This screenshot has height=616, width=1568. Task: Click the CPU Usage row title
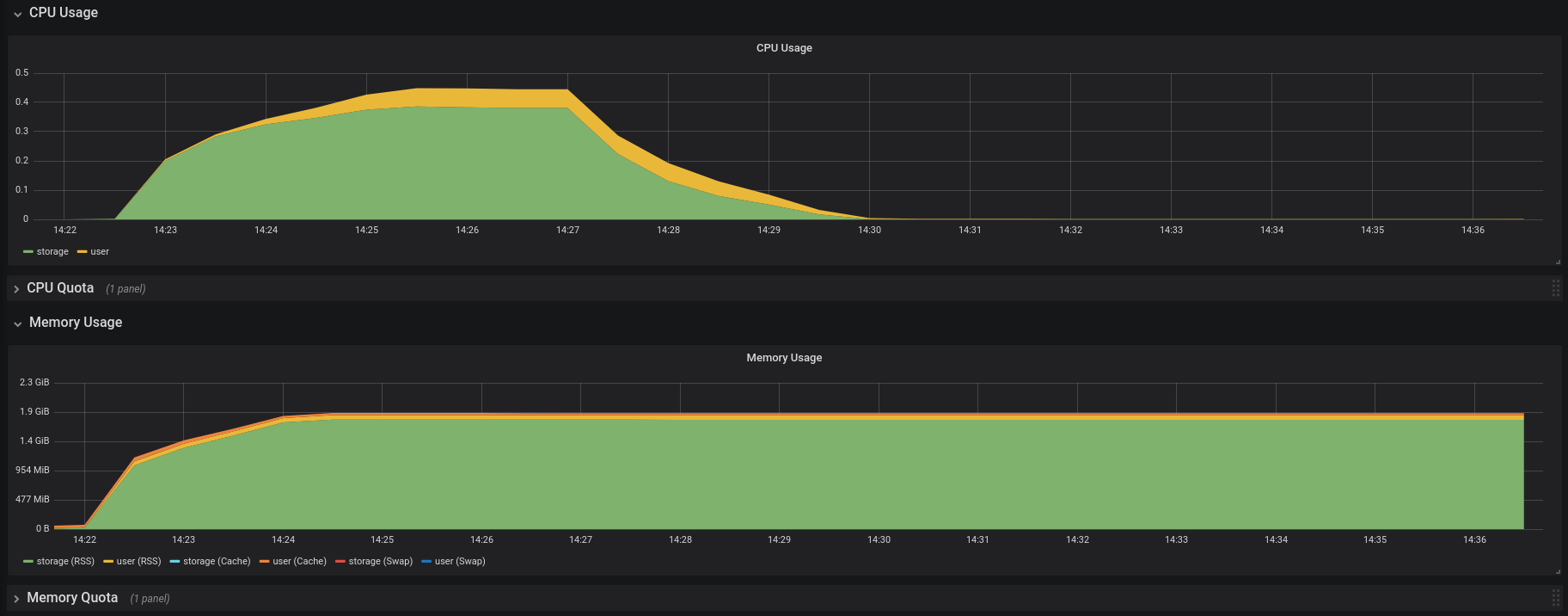[64, 13]
